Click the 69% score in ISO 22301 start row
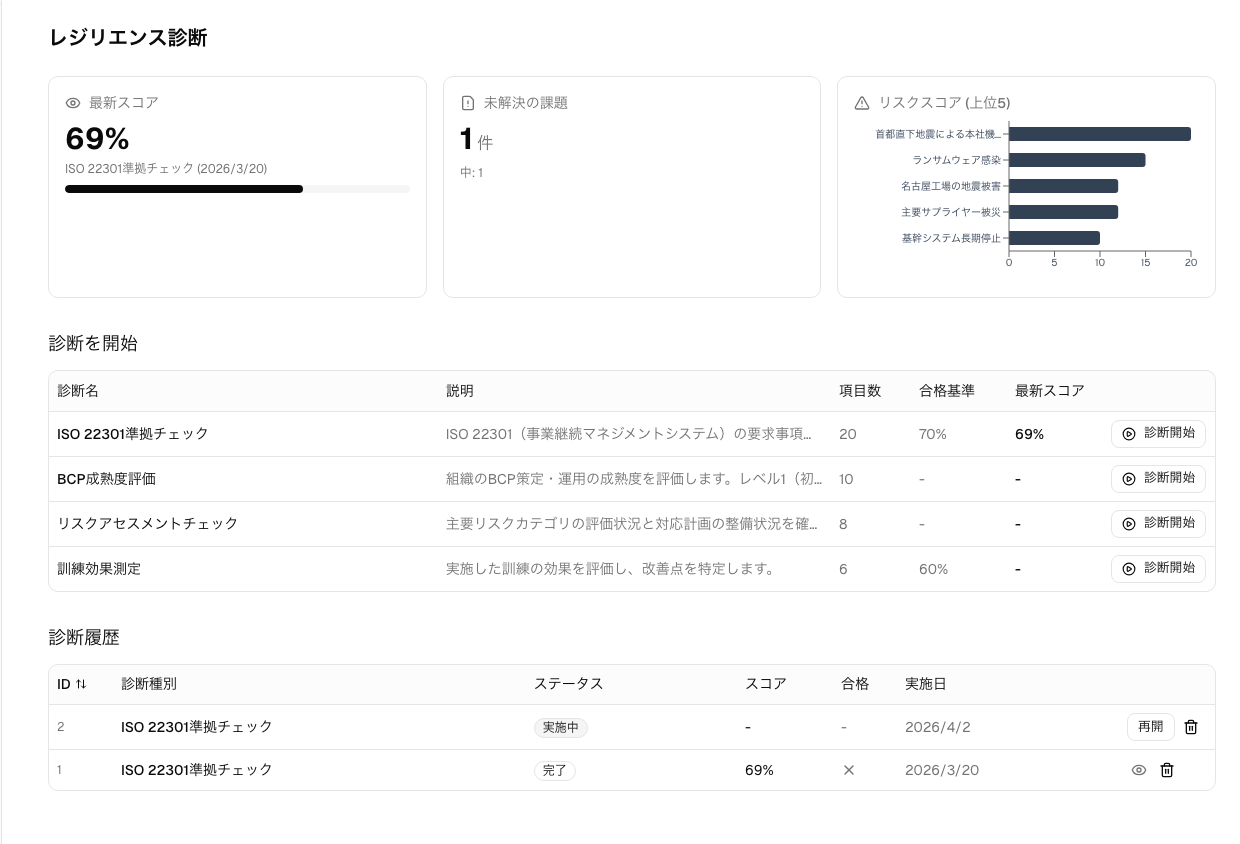The height and width of the screenshot is (844, 1240). pos(1030,434)
